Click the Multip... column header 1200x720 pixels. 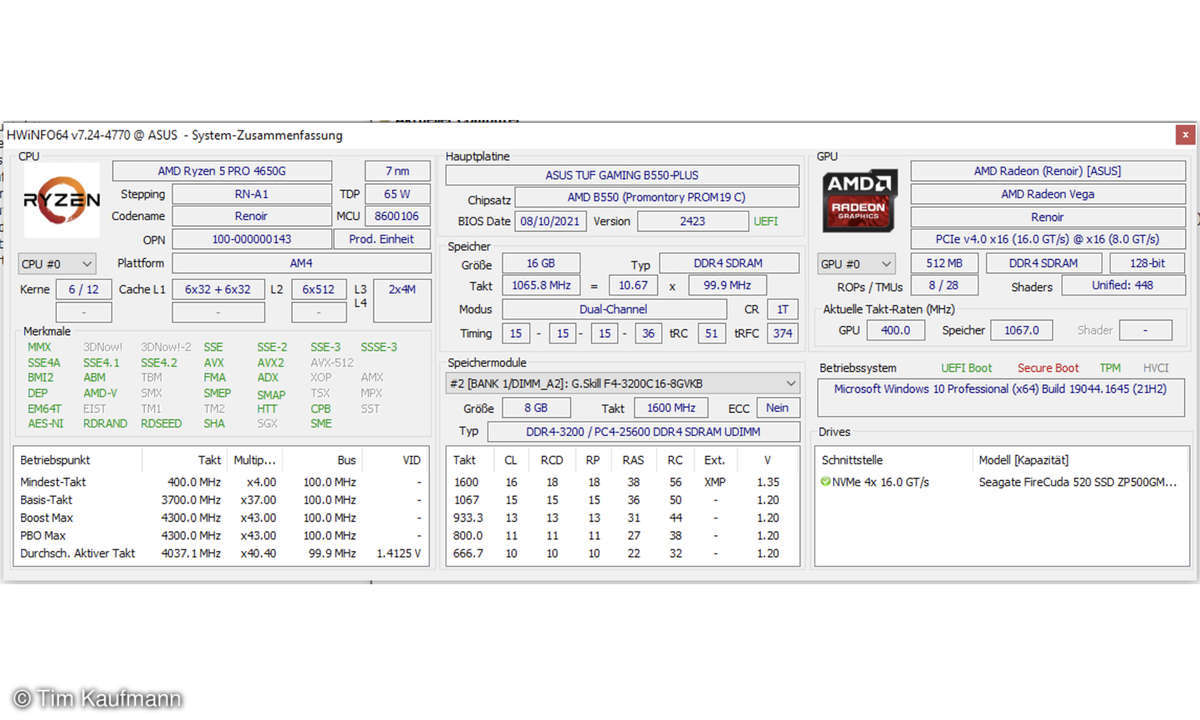(254, 460)
